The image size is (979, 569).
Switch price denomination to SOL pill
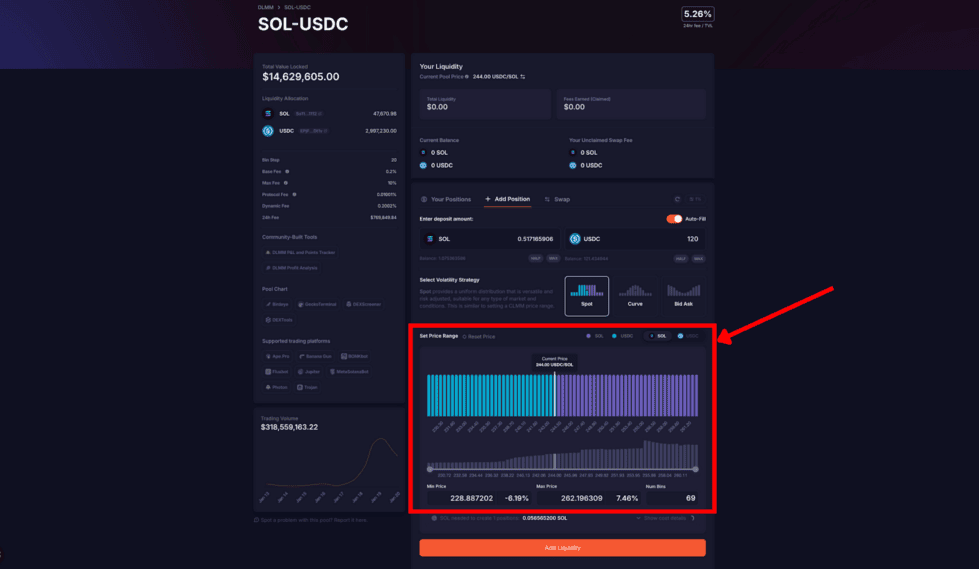[x=657, y=336]
